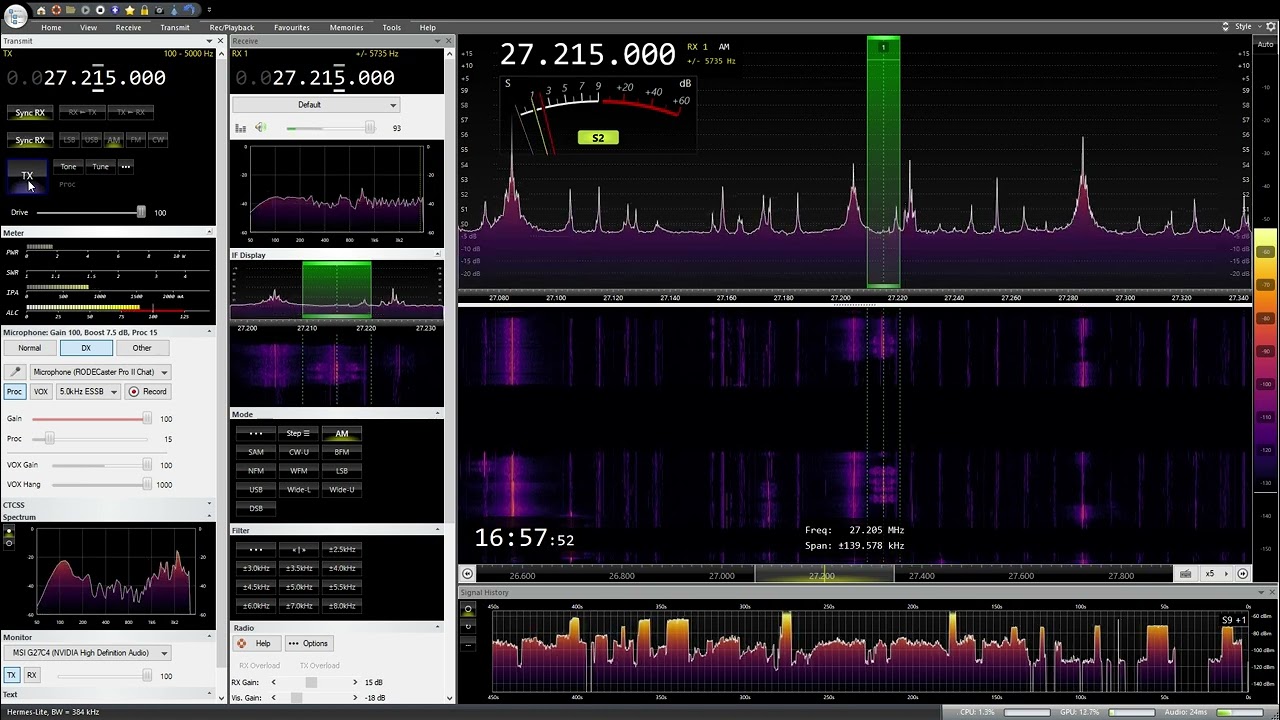Click the three-dots button in Mode panel
Screen dimensions: 1280x720
pyautogui.click(x=256, y=434)
